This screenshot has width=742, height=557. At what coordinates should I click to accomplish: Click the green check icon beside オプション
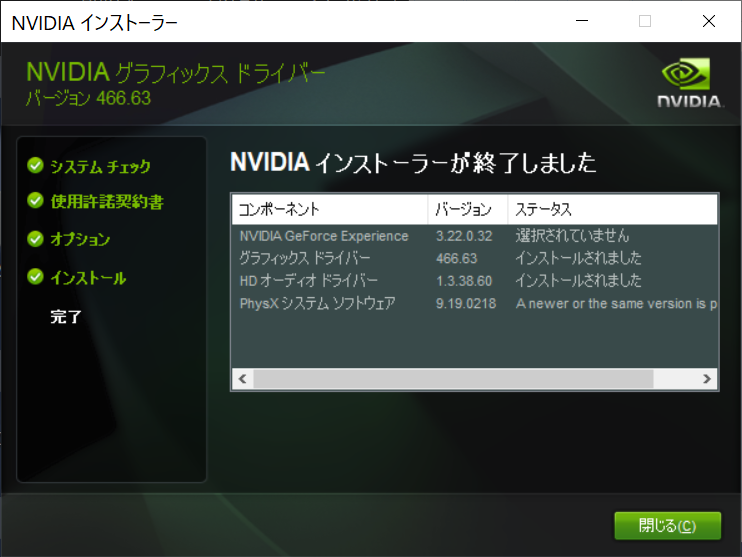[35, 239]
